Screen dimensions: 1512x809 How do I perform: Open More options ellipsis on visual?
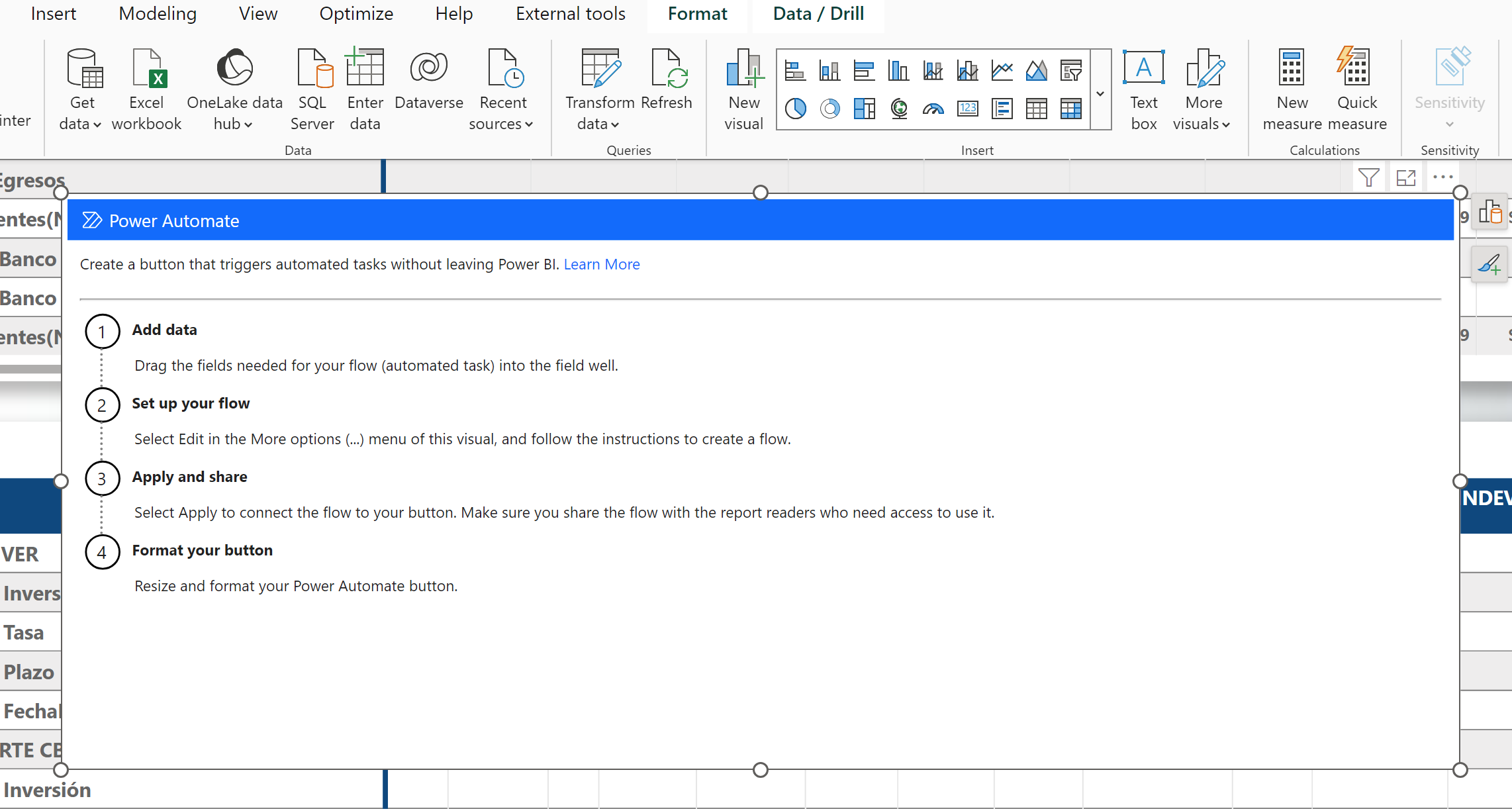[x=1442, y=177]
